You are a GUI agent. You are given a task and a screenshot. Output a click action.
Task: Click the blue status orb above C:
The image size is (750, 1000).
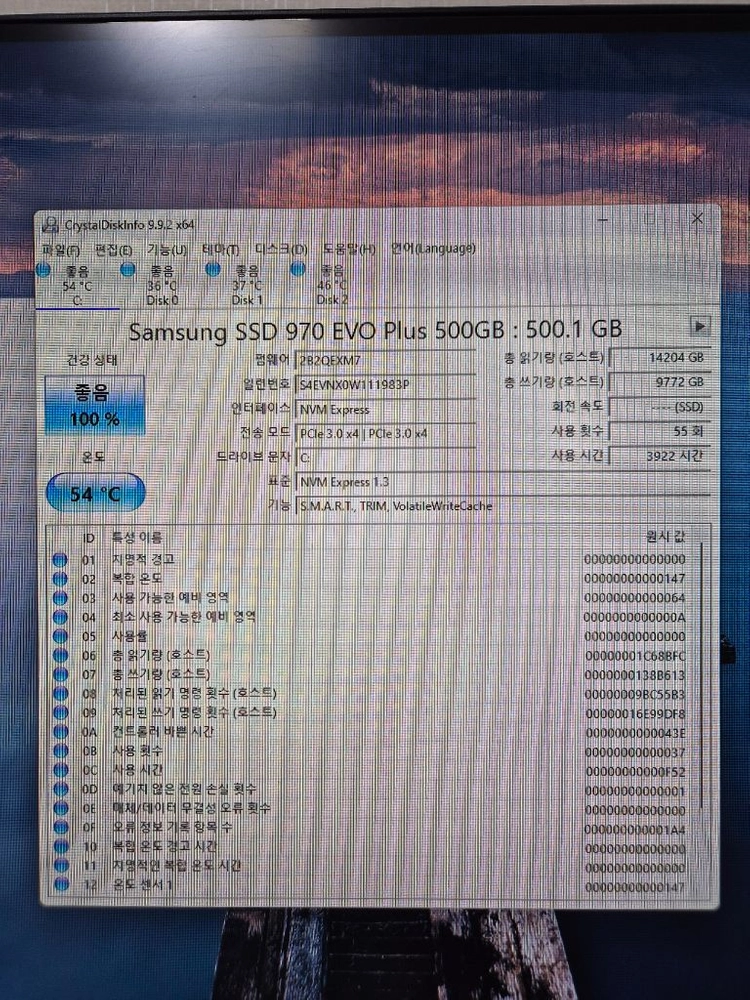43,270
